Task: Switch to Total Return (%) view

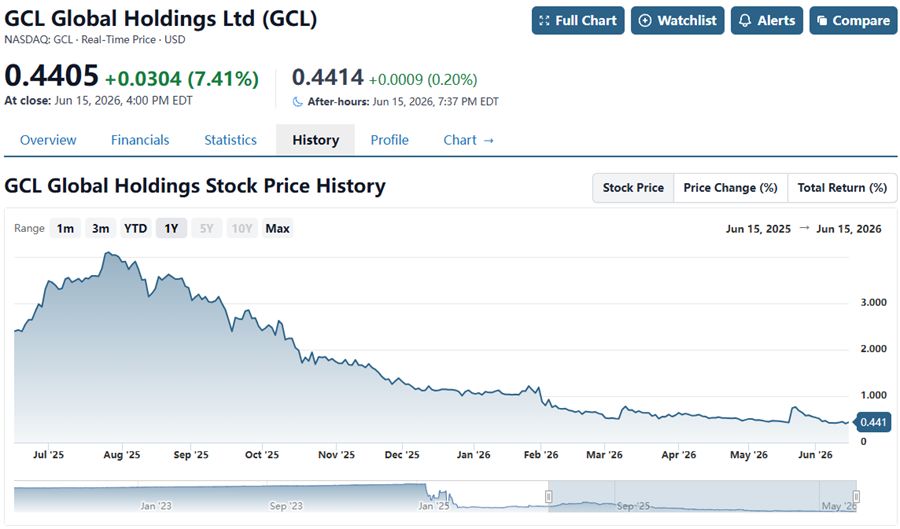Action: coord(842,188)
